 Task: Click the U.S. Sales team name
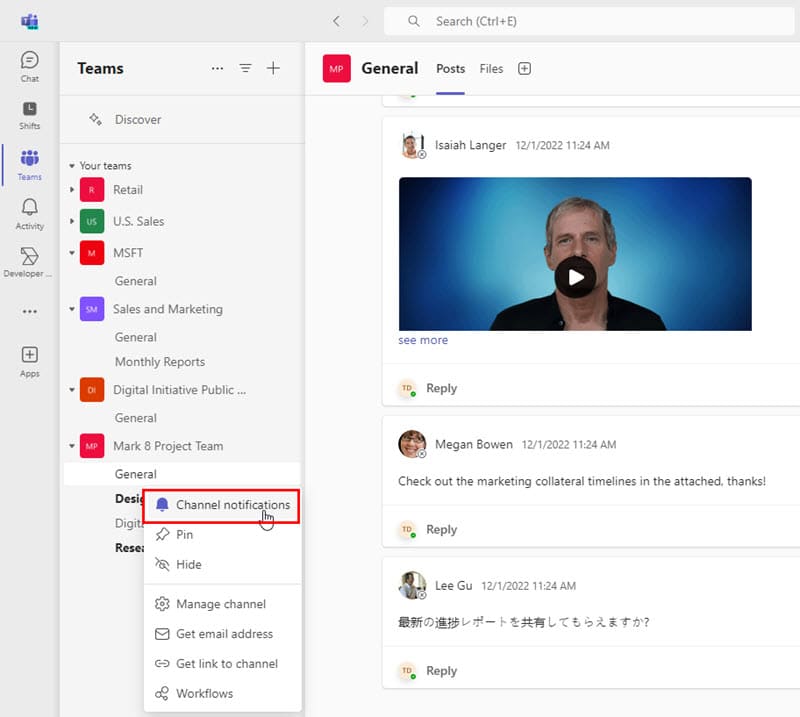tap(139, 221)
